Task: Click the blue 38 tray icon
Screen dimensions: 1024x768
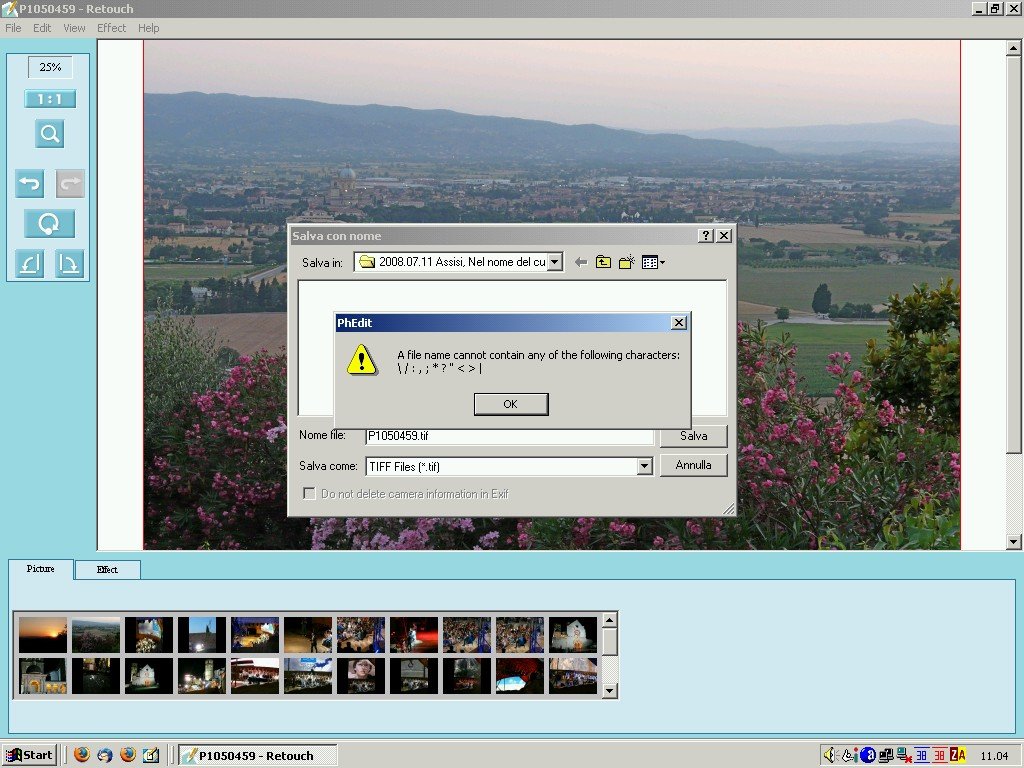Action: click(921, 756)
